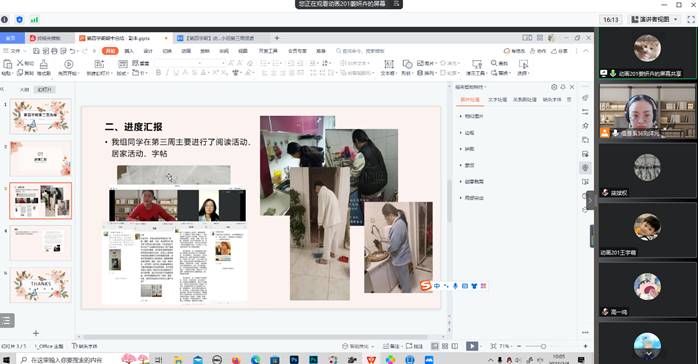Toggle italic formatting button
The width and height of the screenshot is (698, 364).
pyautogui.click(x=167, y=73)
